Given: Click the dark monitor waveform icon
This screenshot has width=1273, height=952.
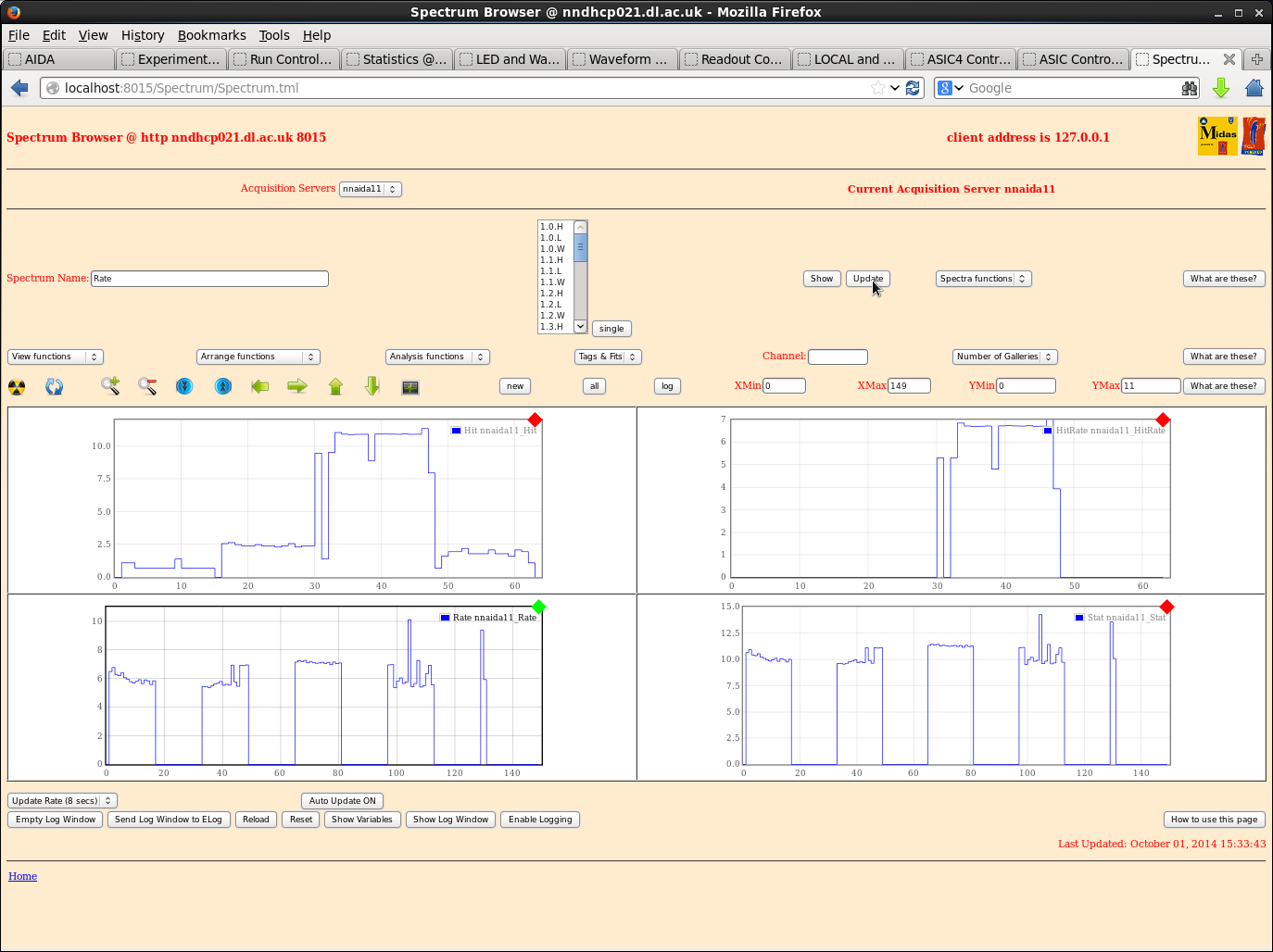Looking at the screenshot, I should 410,387.
